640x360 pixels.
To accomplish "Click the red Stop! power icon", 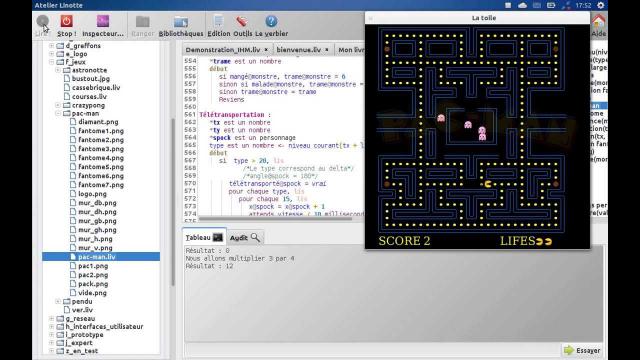I will [67, 21].
